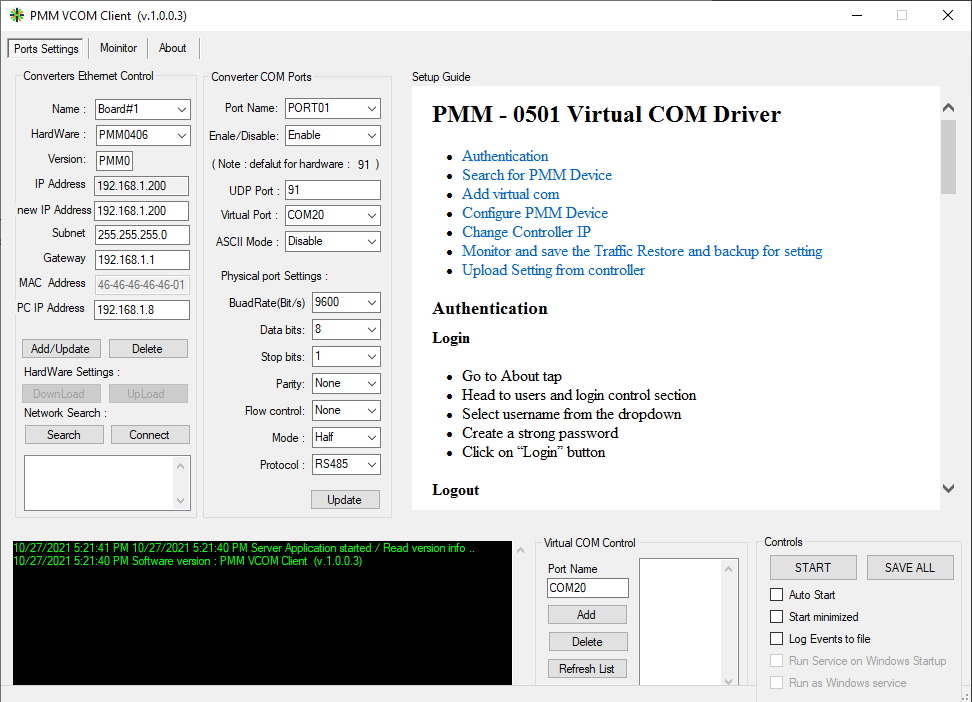
Task: Click the 'Go to About tap' guide line
Action: coord(511,376)
